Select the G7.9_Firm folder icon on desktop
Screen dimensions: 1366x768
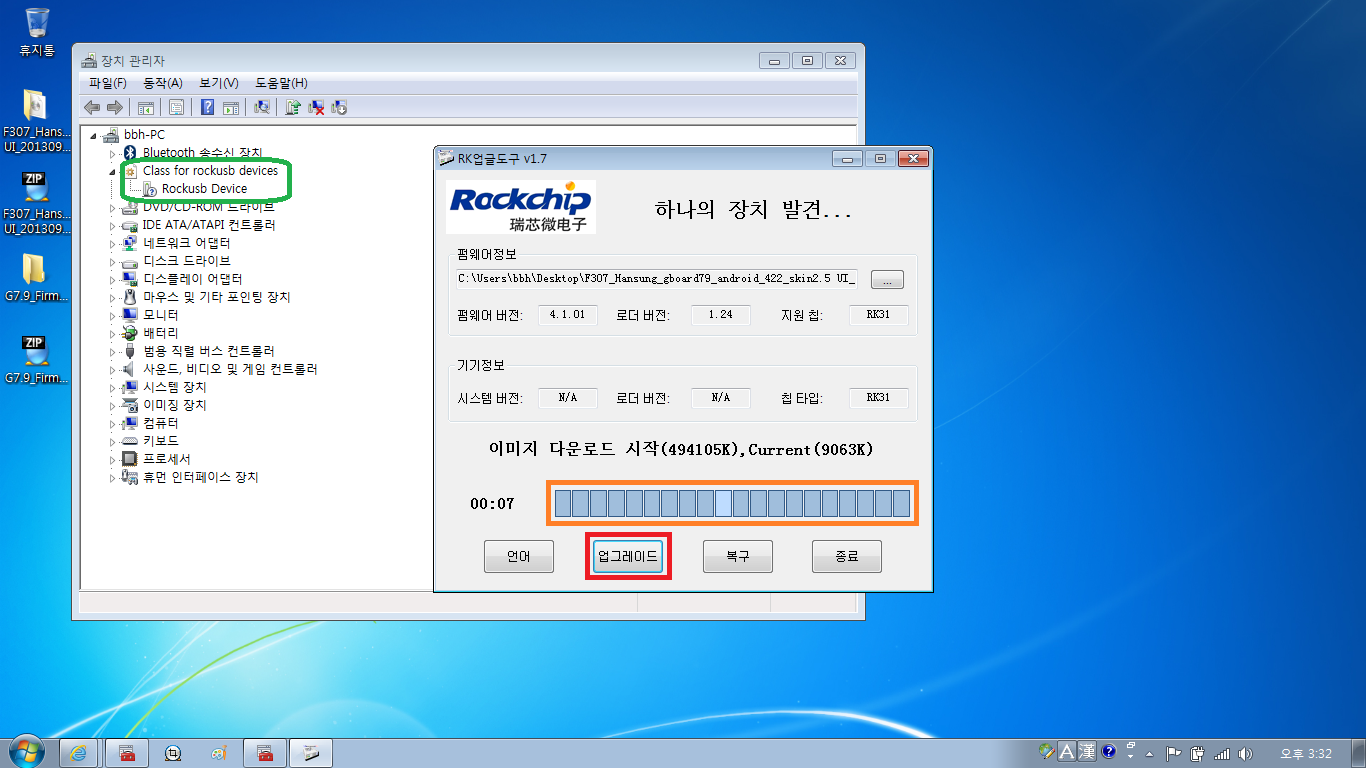37,277
